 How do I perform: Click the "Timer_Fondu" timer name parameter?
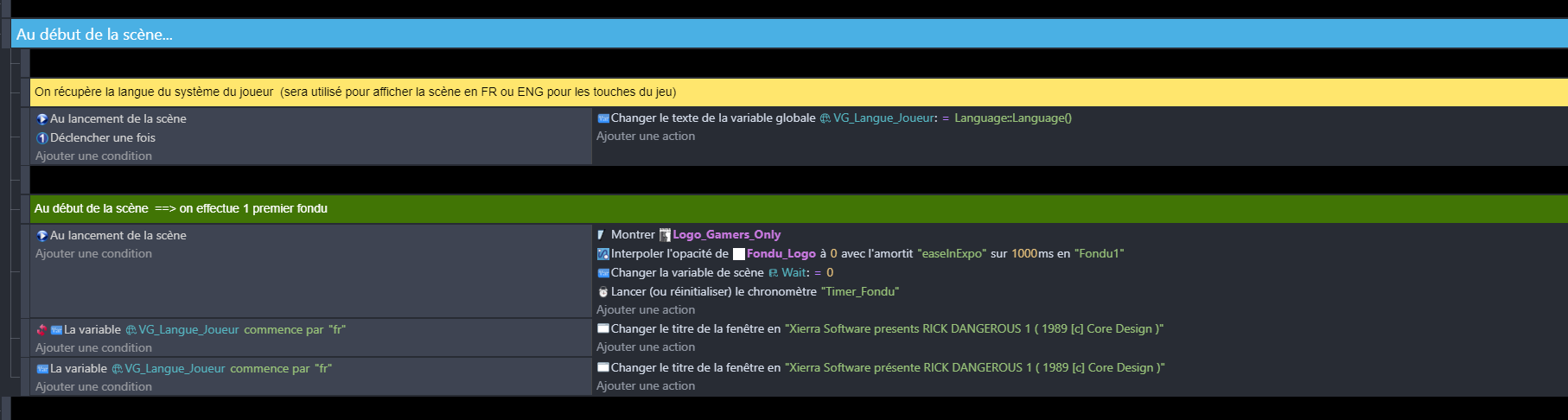pos(859,292)
